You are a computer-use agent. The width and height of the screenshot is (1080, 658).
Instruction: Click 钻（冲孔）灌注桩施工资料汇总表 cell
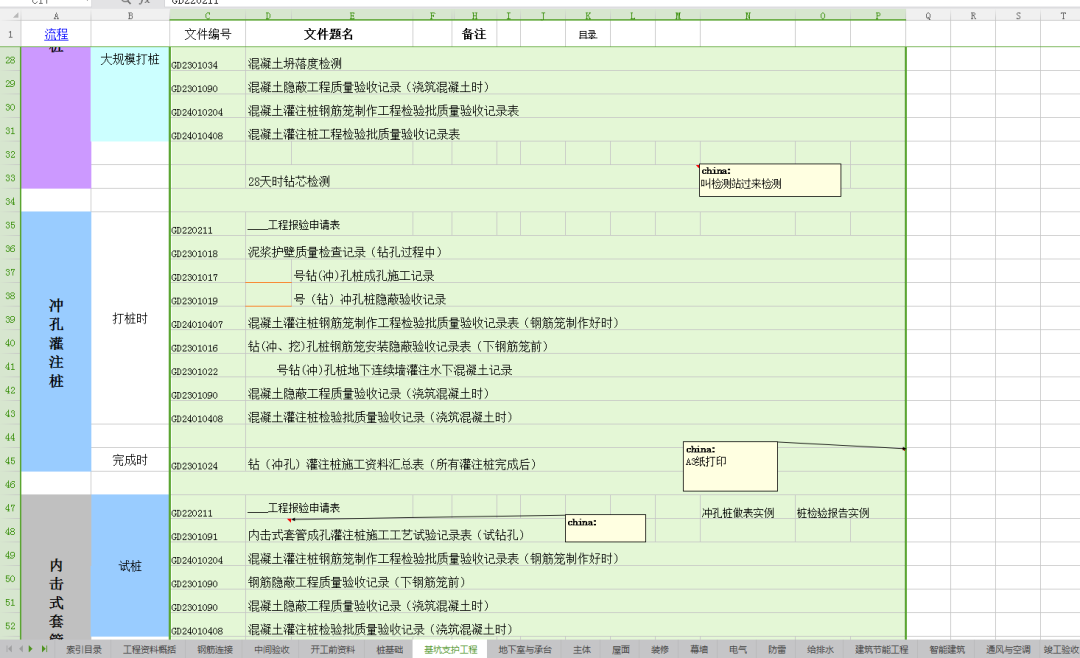(392, 464)
